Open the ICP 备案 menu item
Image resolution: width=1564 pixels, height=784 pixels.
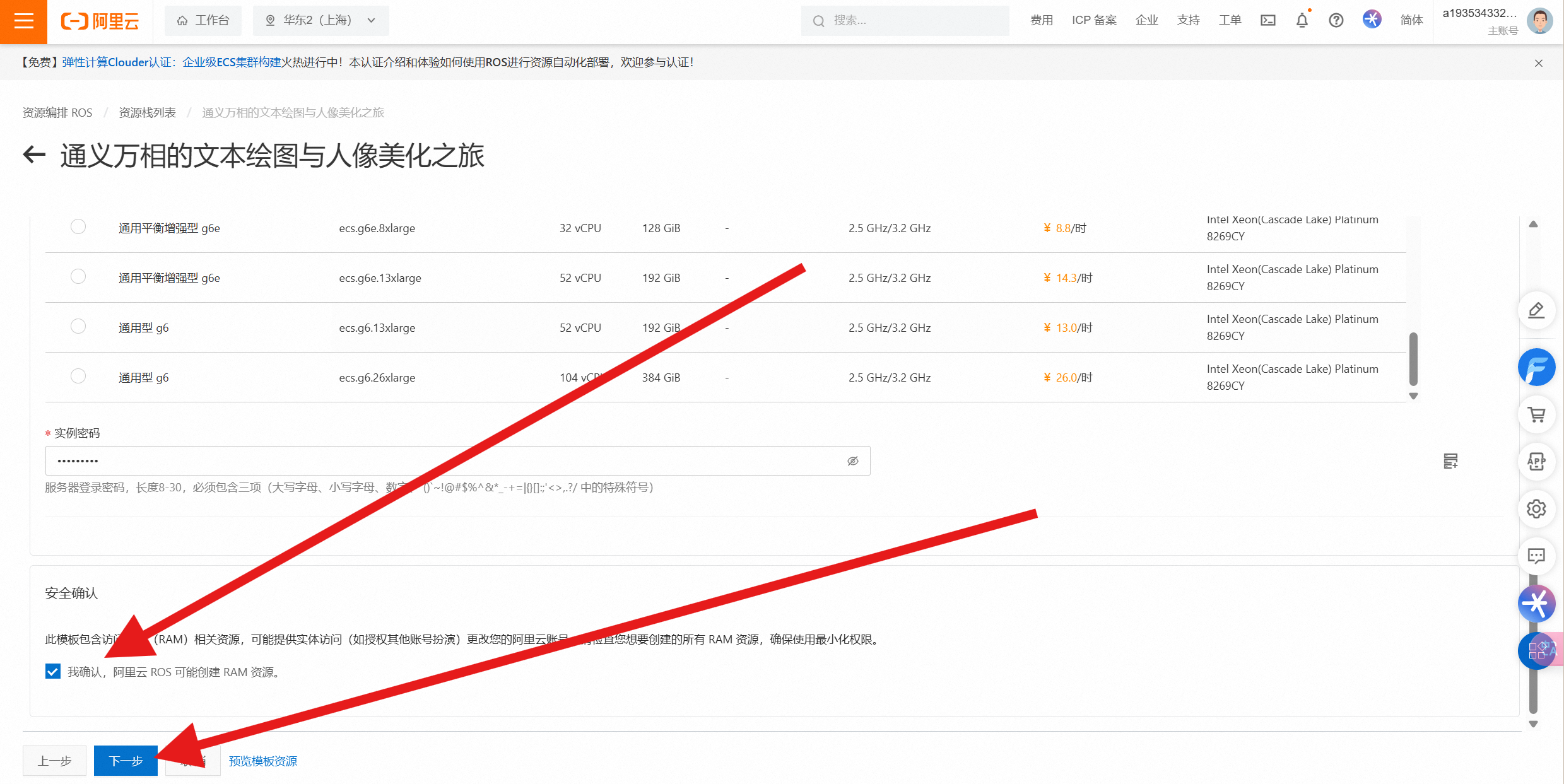1094,21
